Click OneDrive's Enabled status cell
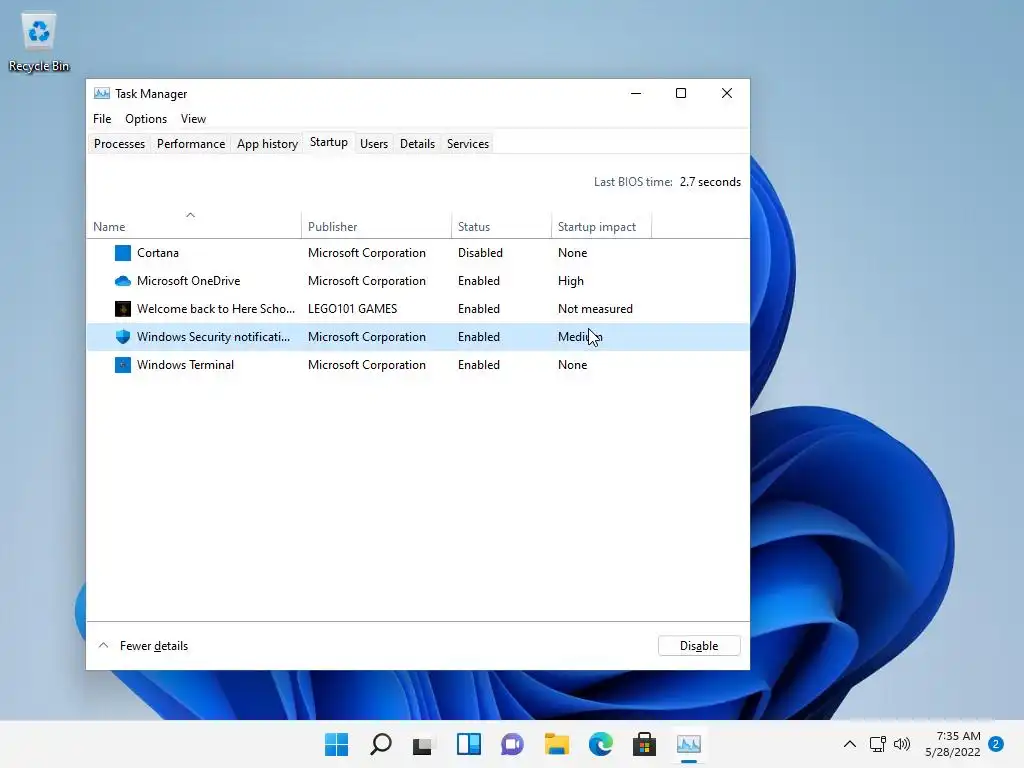1024x768 pixels. pos(479,281)
